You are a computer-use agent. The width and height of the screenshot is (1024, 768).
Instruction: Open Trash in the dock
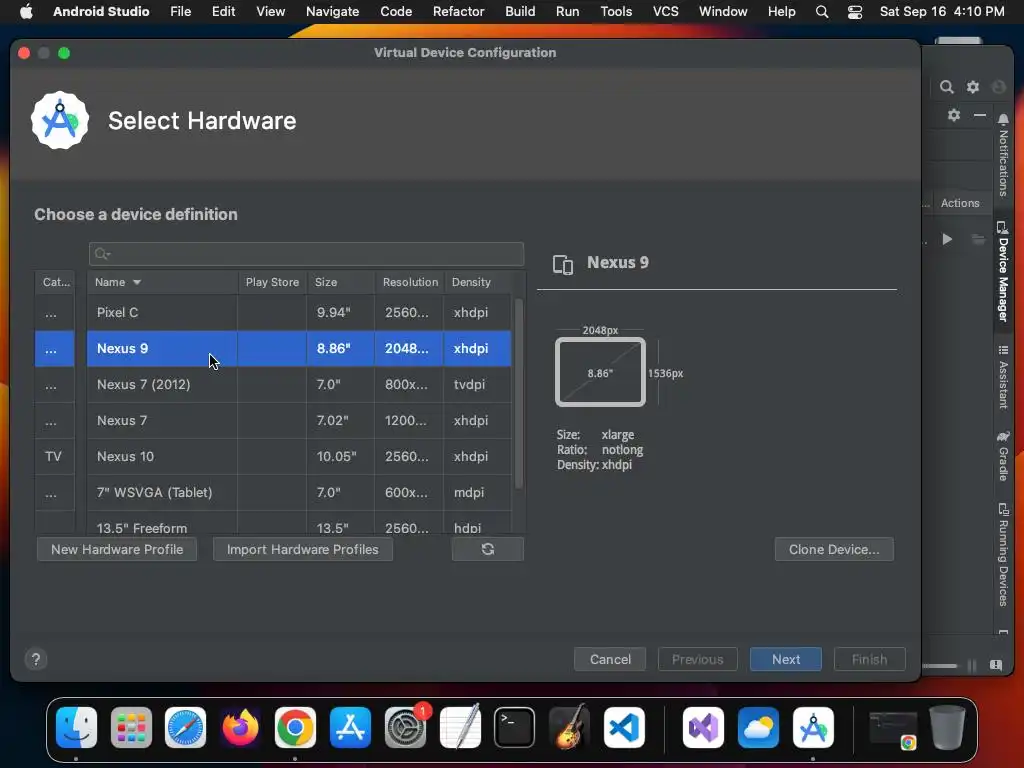click(x=947, y=728)
